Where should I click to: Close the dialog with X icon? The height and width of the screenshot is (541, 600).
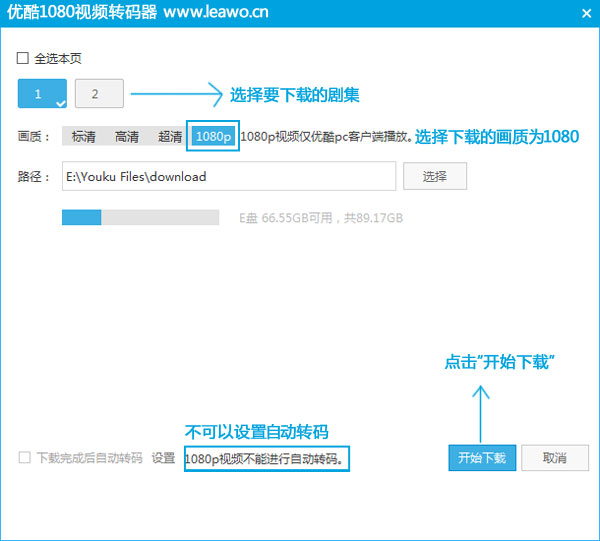coord(586,14)
